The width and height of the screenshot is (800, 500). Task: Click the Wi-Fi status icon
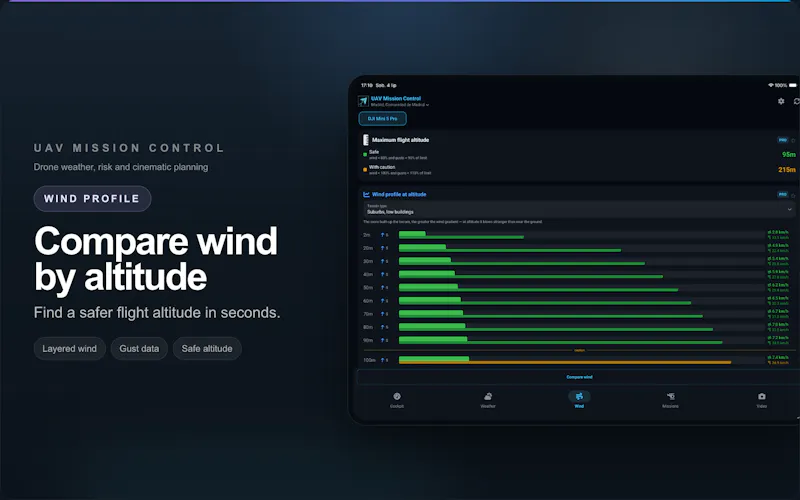point(770,85)
